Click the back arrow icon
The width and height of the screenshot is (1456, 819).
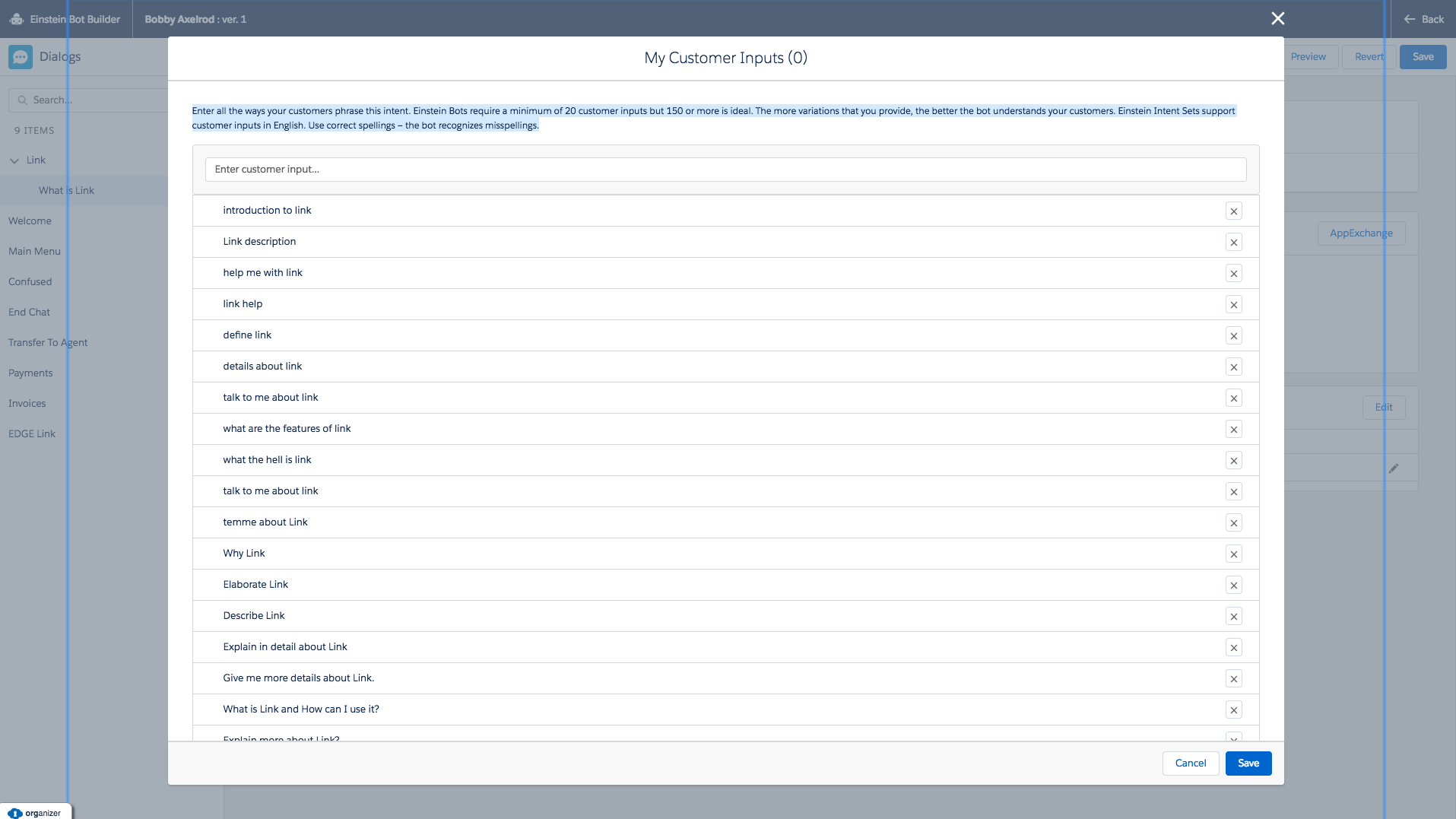pyautogui.click(x=1409, y=19)
